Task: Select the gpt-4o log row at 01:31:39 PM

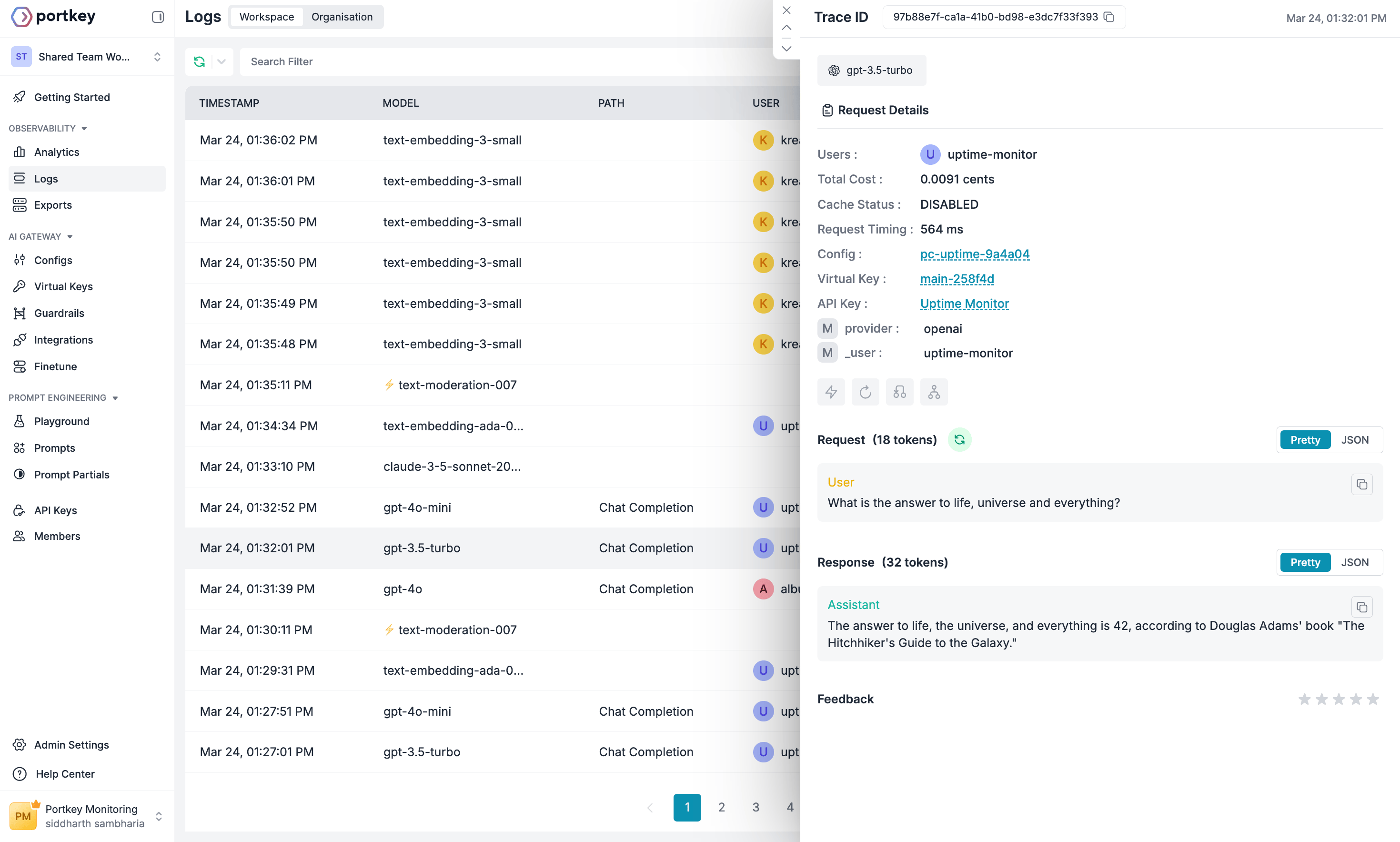Action: pos(492,589)
